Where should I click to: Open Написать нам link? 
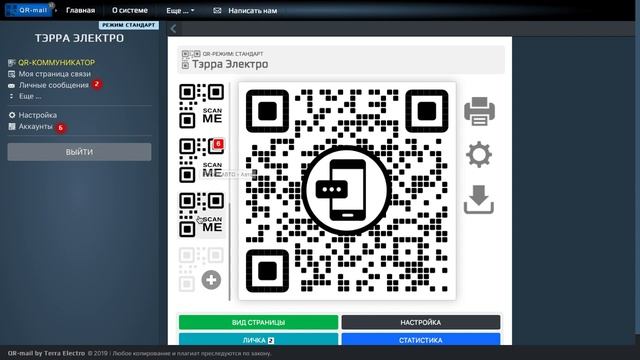pyautogui.click(x=253, y=11)
